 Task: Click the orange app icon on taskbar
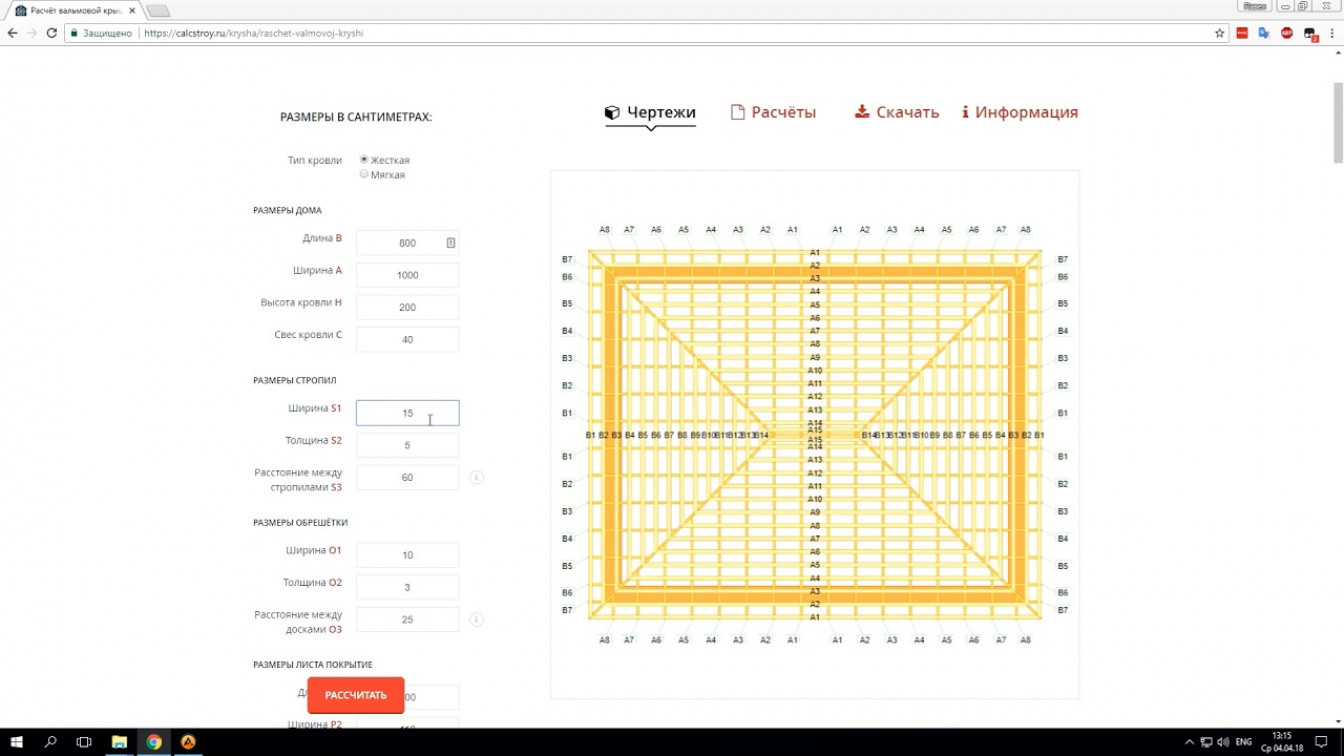tap(188, 742)
